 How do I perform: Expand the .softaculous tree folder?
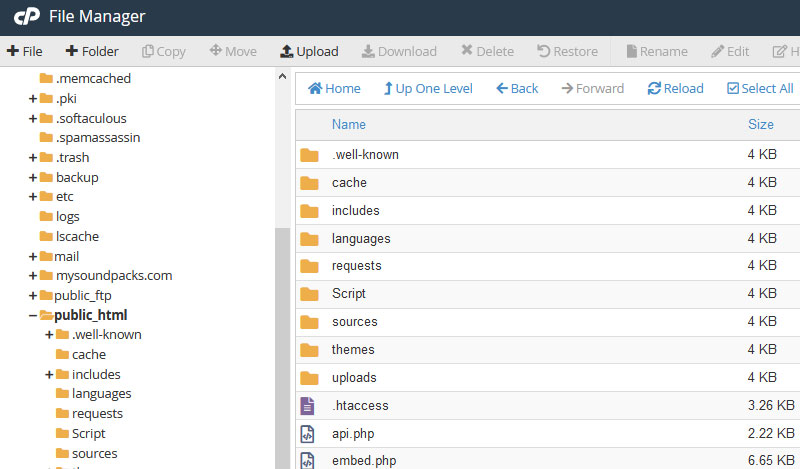(x=33, y=118)
